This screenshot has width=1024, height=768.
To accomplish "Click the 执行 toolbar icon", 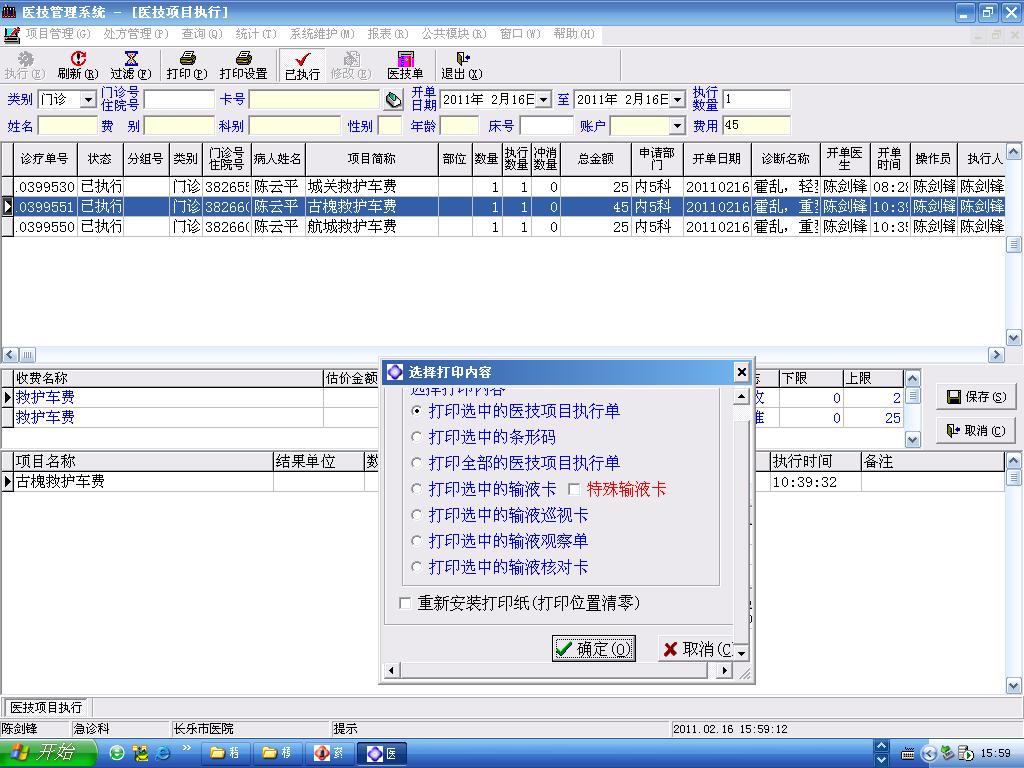I will [24, 65].
